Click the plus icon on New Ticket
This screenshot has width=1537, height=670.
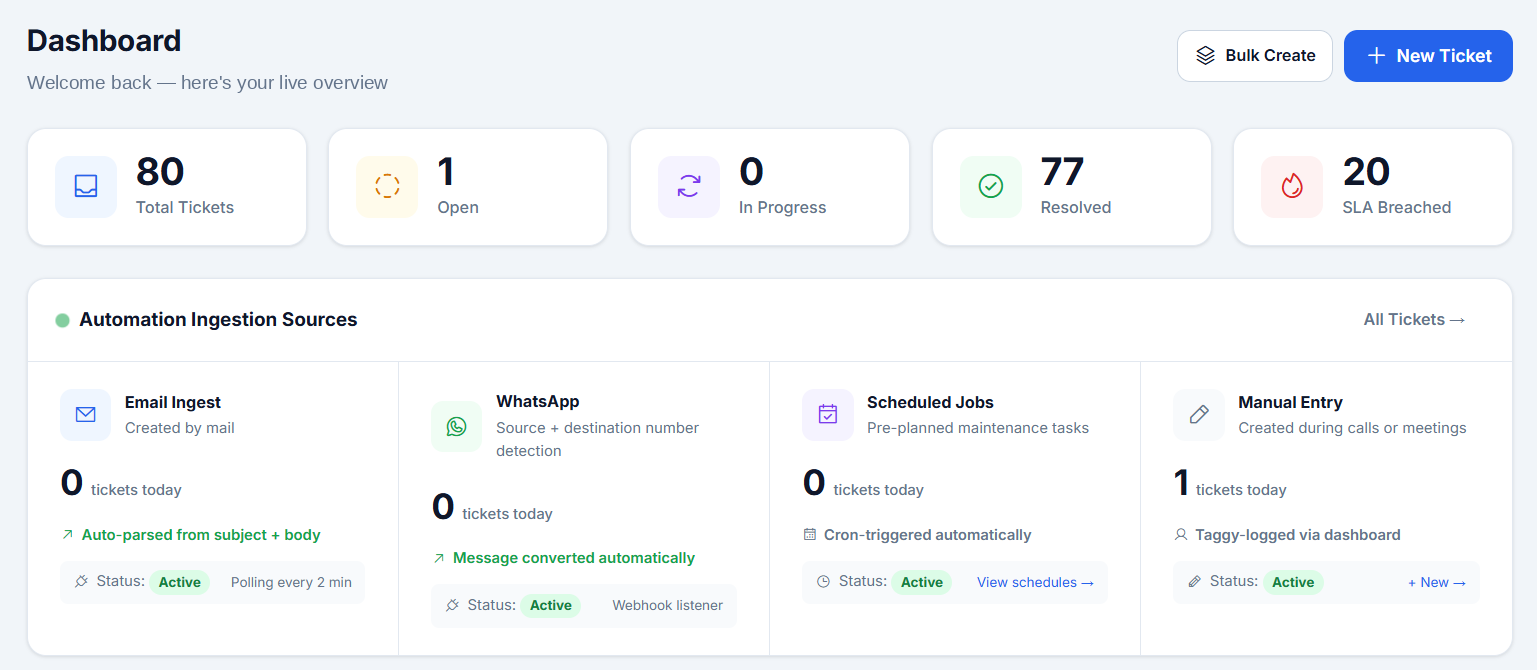(x=1376, y=56)
